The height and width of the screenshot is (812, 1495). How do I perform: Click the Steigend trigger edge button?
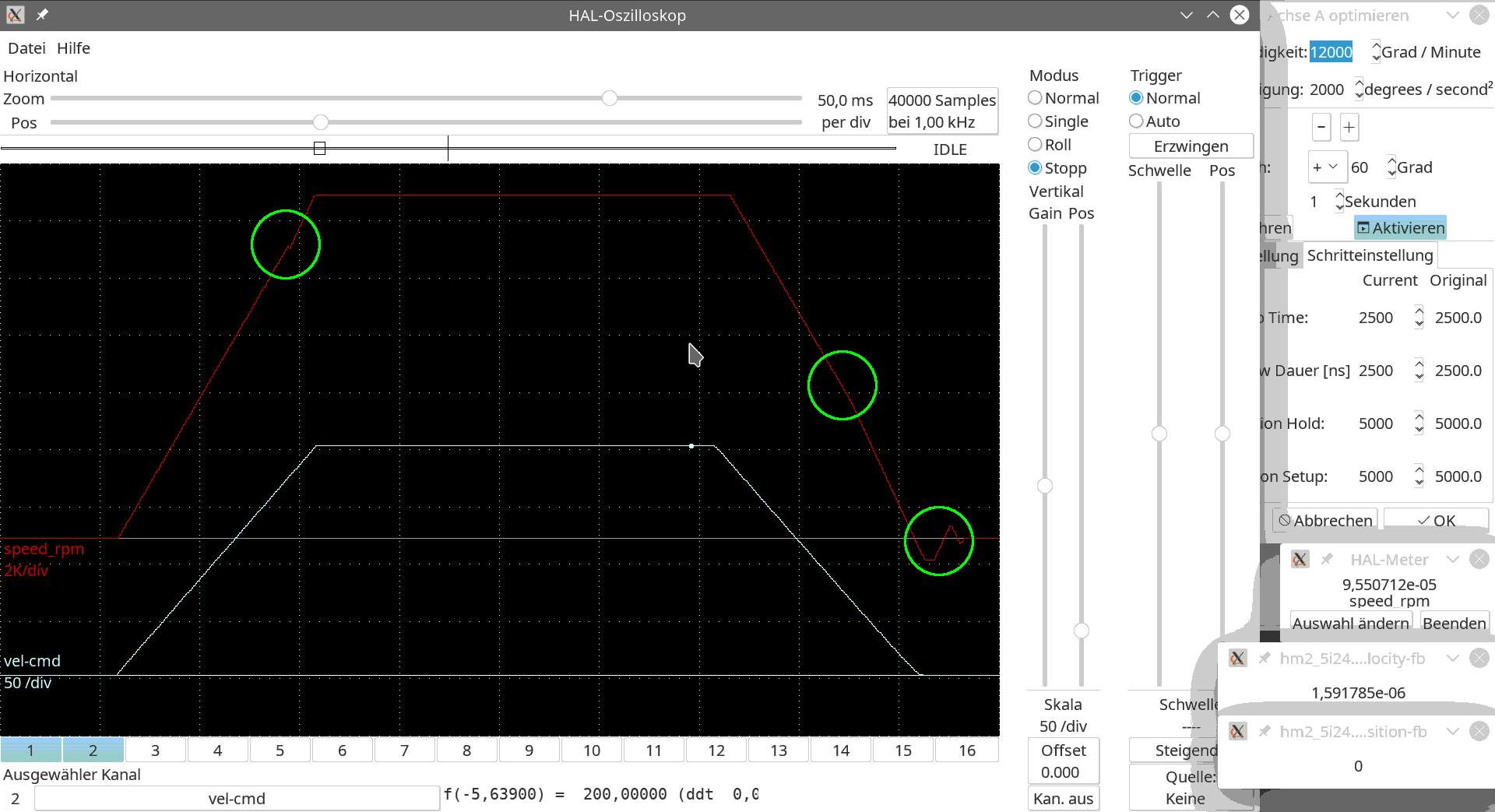(x=1173, y=750)
